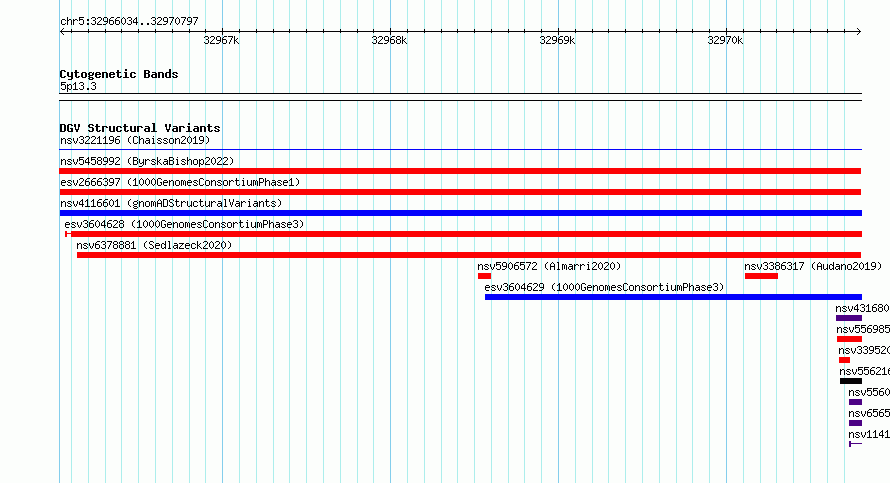Click the blue bar for nsv4116601
Viewport: 890px width, 483px height.
point(460,213)
